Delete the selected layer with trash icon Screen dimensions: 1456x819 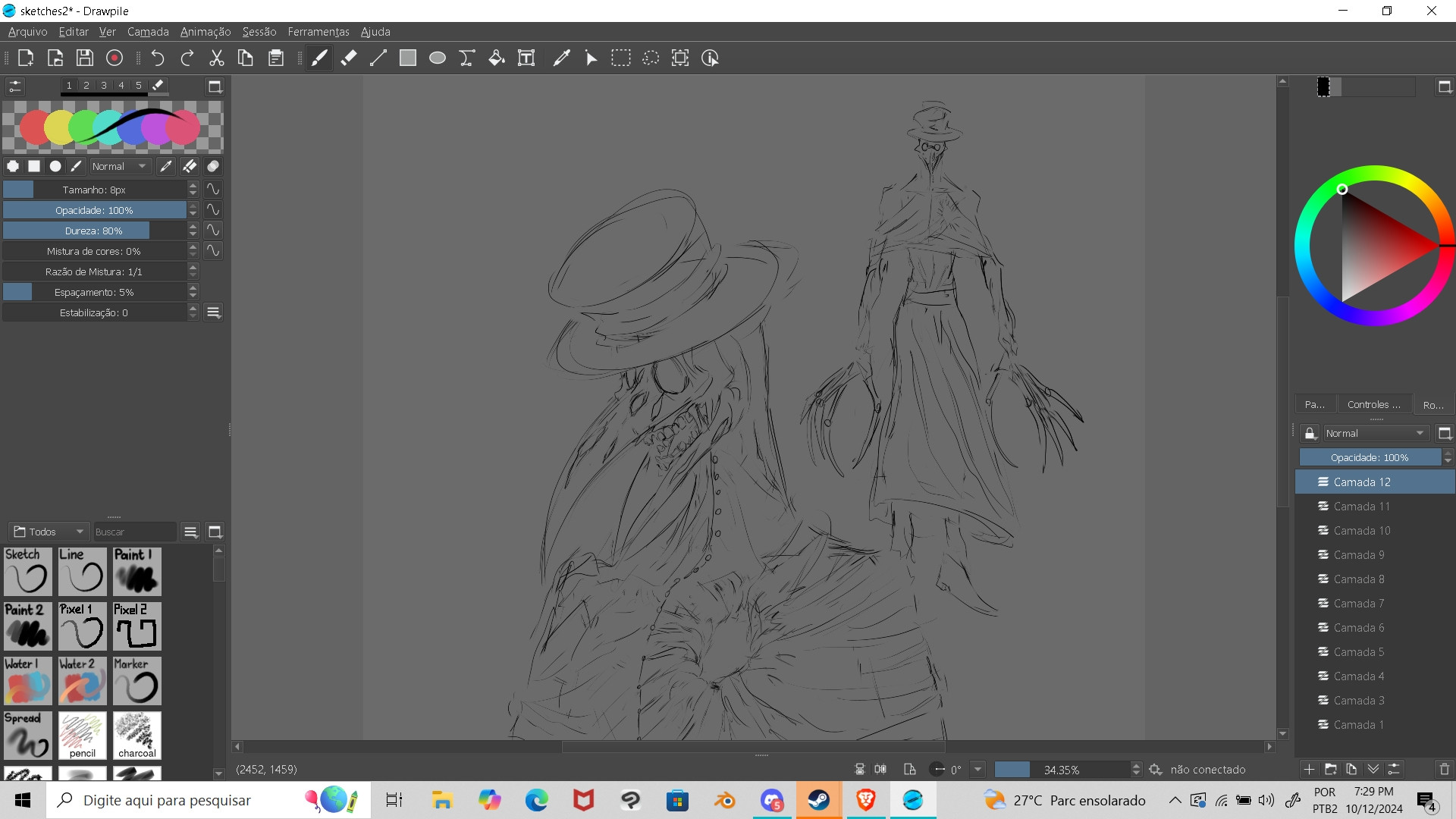coord(1444,769)
